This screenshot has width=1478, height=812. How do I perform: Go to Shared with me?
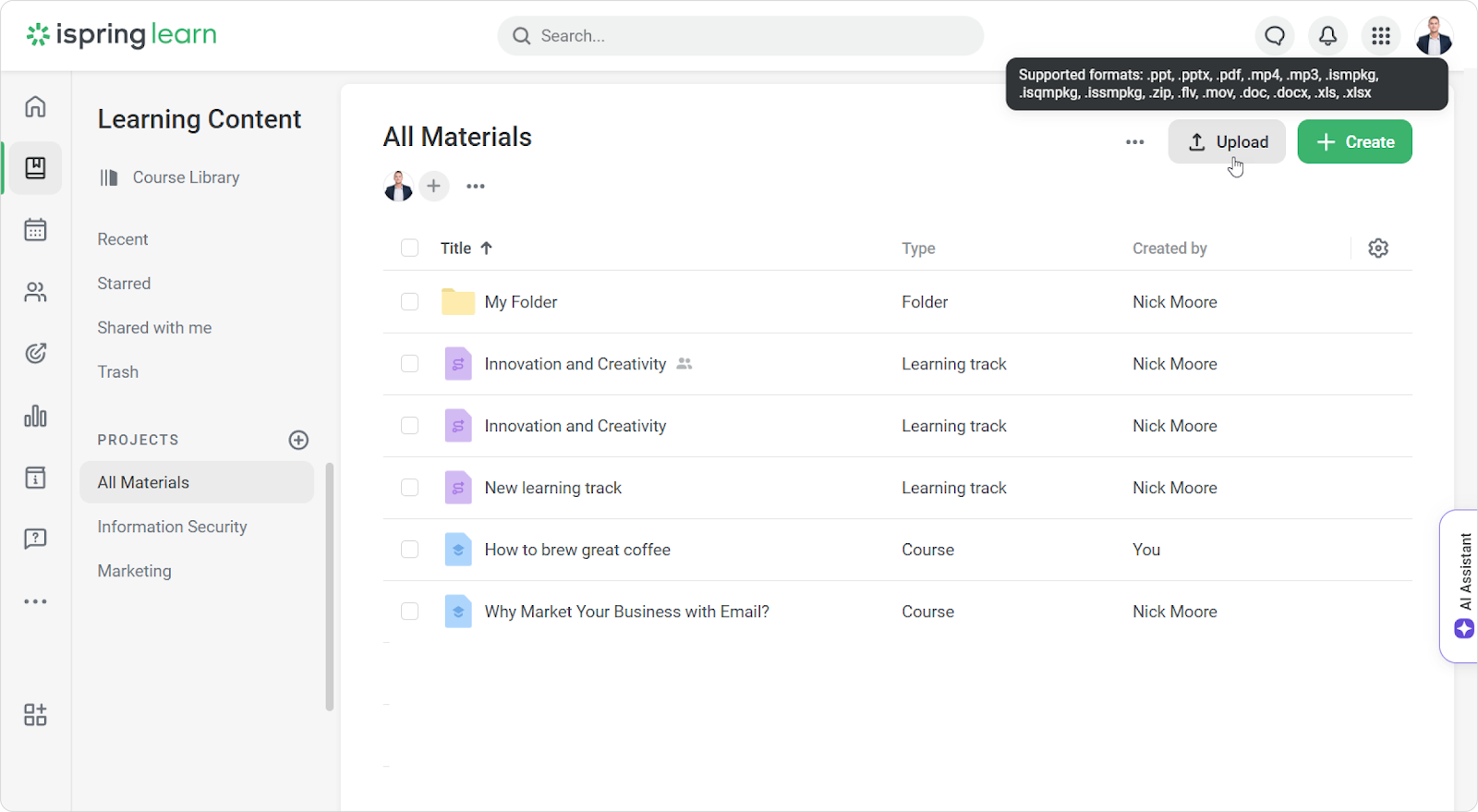click(154, 328)
